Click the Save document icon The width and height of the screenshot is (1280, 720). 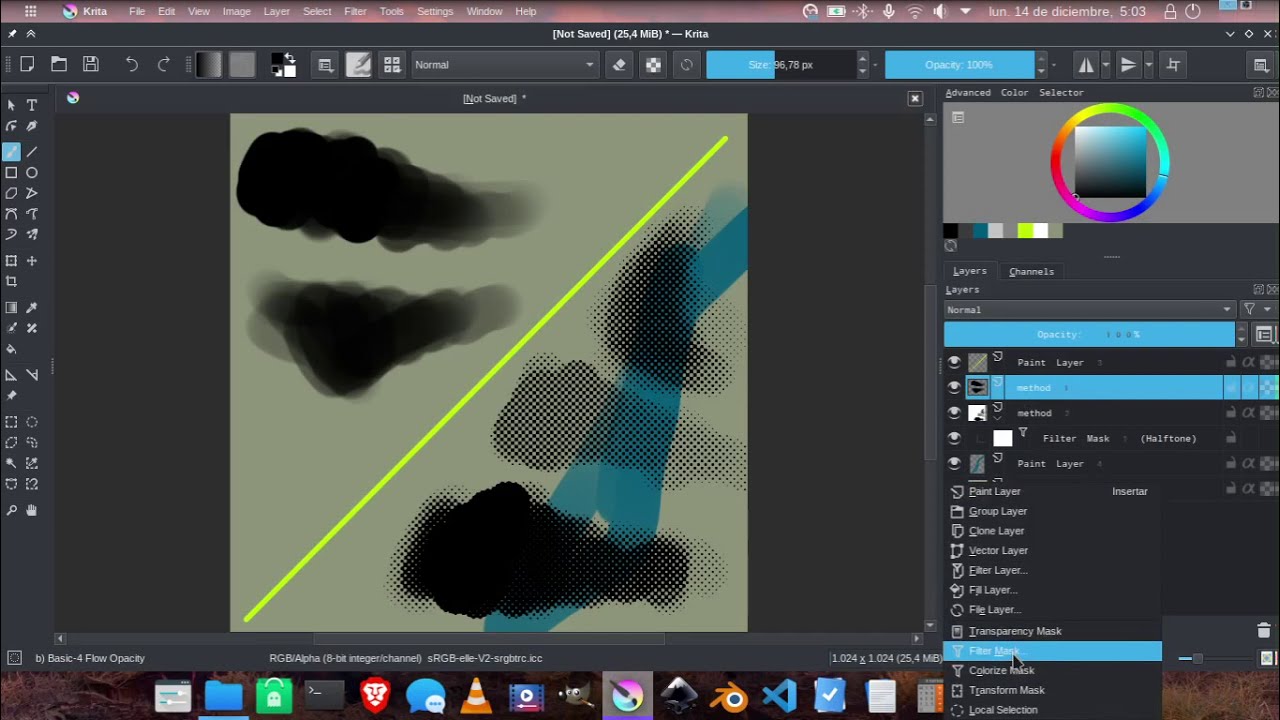91,65
